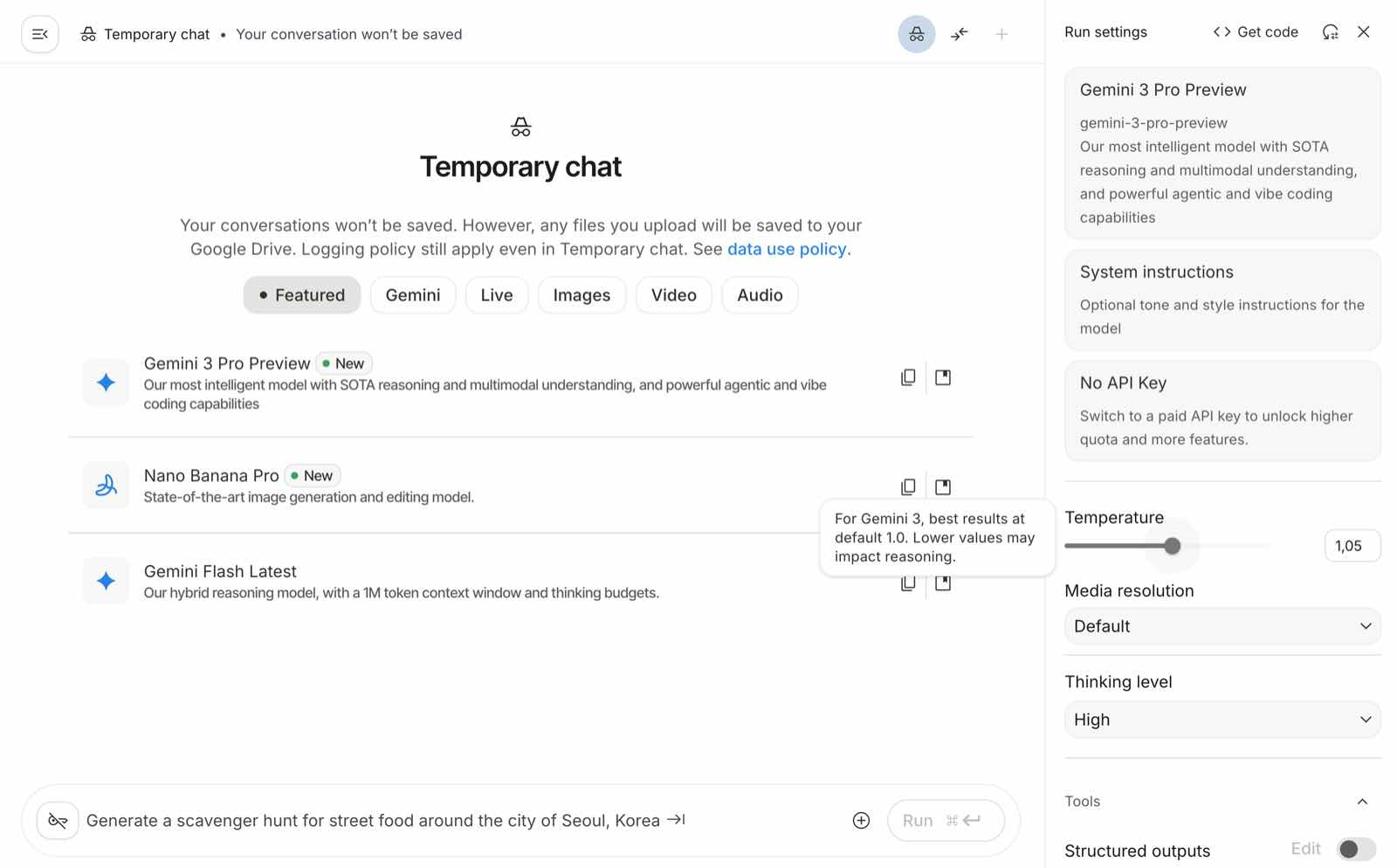Screen dimensions: 1397x868
Task: Click the compare mode arrows icon
Action: 960,35
